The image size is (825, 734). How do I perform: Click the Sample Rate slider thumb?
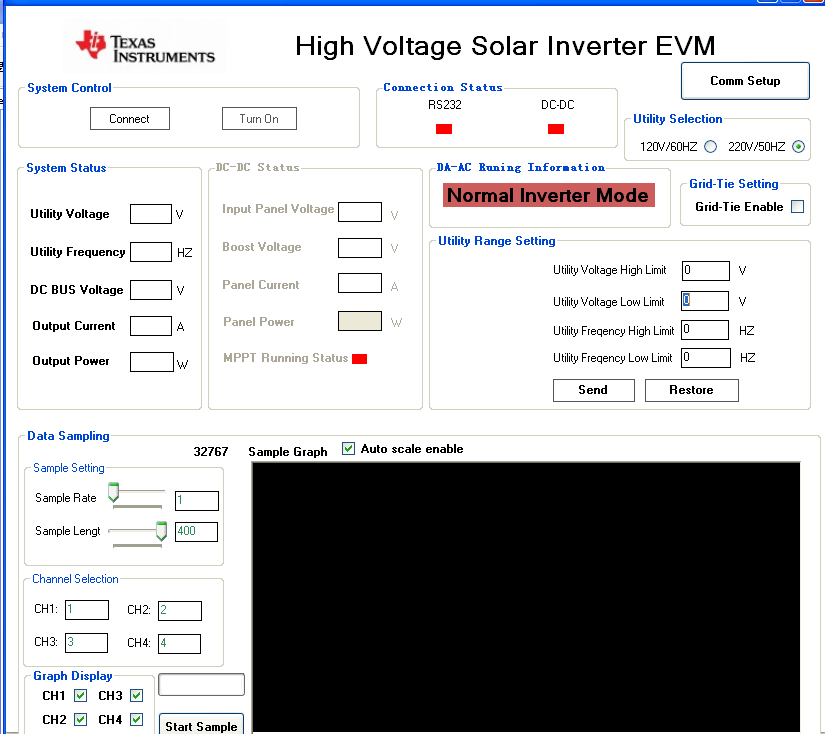(x=113, y=492)
